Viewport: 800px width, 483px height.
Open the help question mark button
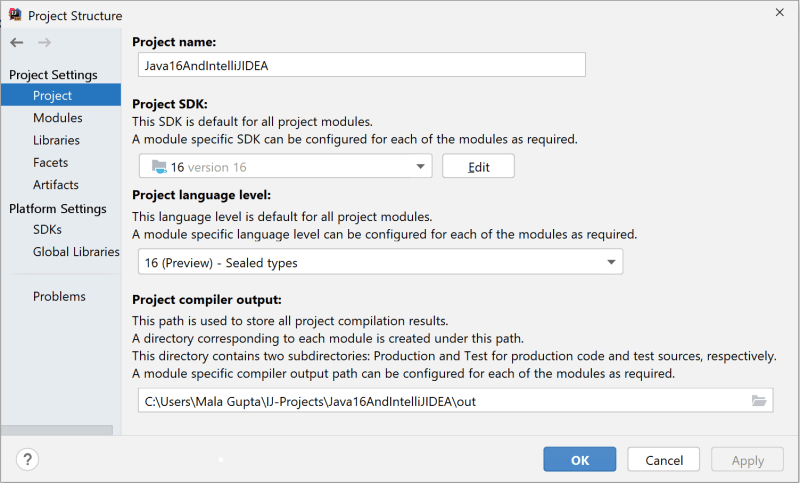coord(28,459)
